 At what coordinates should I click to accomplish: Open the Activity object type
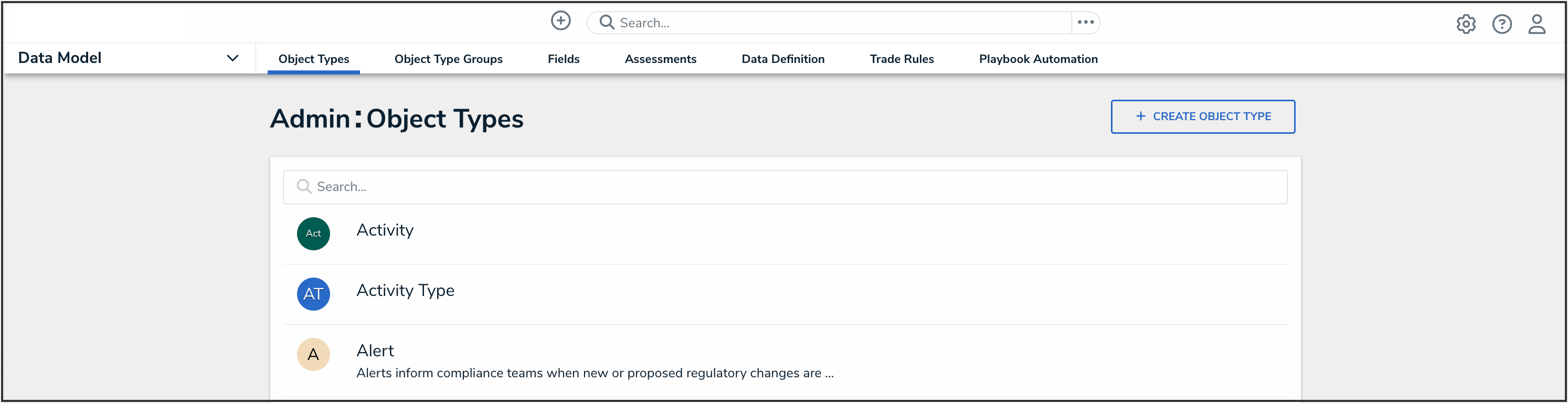click(385, 230)
